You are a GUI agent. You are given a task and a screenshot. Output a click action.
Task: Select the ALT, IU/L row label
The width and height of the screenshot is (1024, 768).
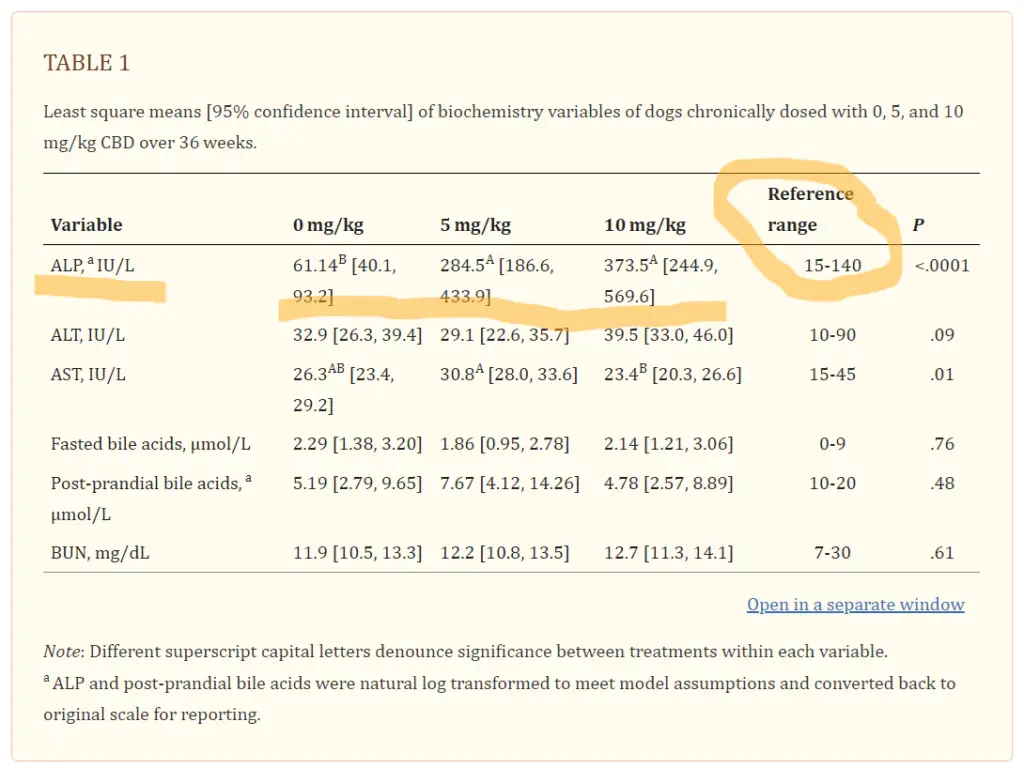[x=88, y=335]
